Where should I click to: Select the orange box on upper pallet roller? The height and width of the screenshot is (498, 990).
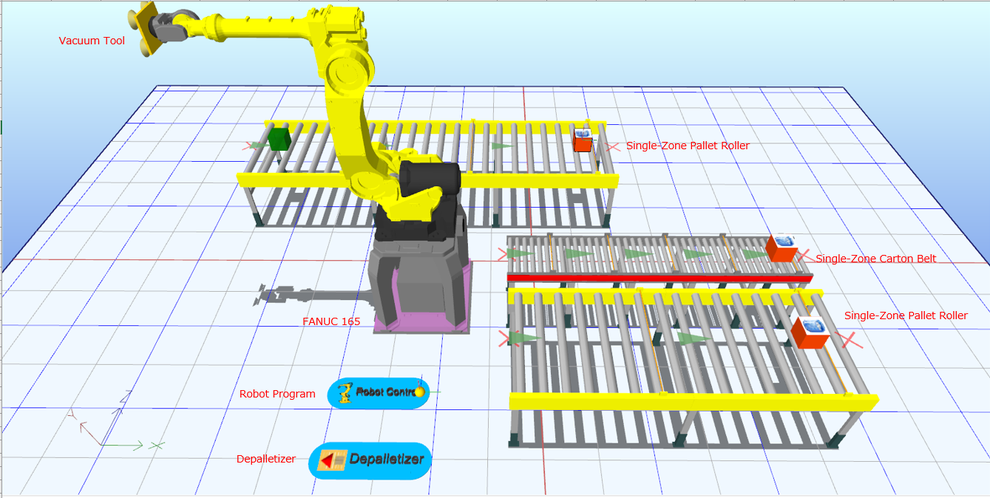click(583, 139)
